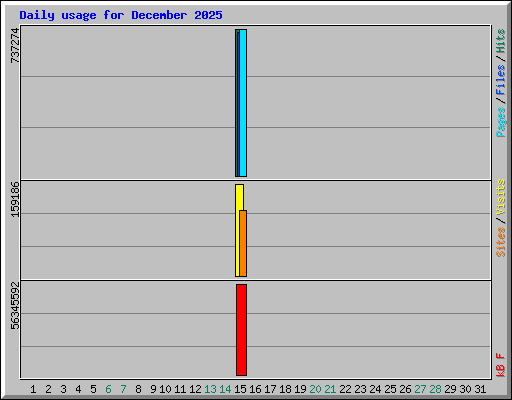The height and width of the screenshot is (400, 512).
Task: Click the yellow Visits bar for day 15
Action: pos(238,230)
